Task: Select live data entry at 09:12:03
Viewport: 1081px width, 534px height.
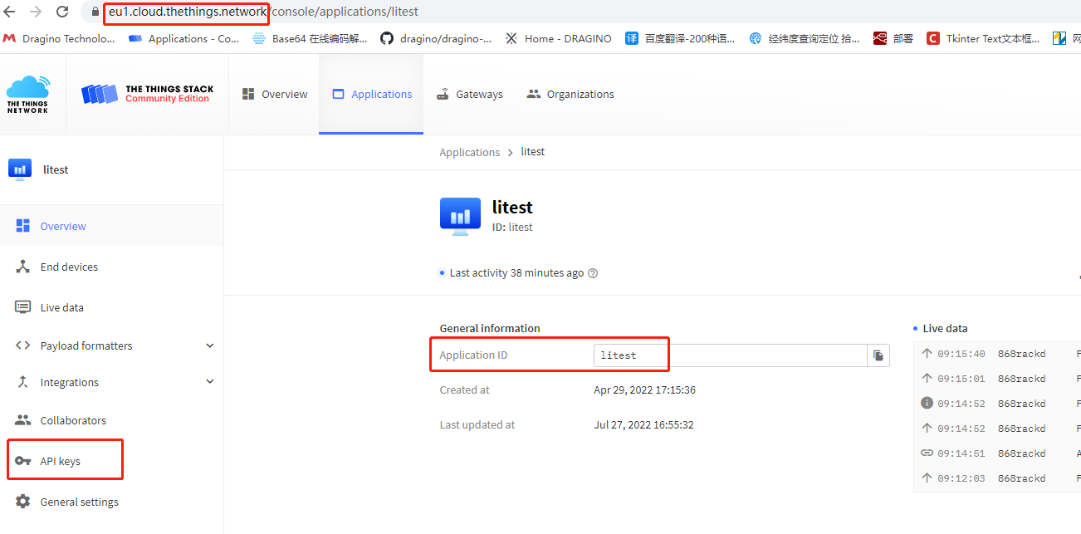Action: pyautogui.click(x=997, y=477)
